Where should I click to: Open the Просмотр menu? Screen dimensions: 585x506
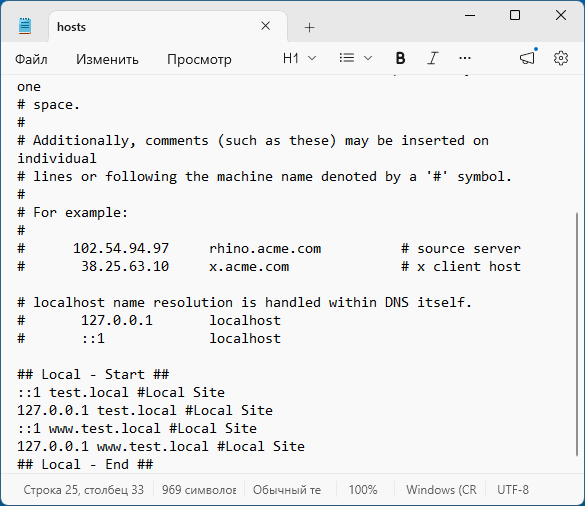pyautogui.click(x=199, y=59)
